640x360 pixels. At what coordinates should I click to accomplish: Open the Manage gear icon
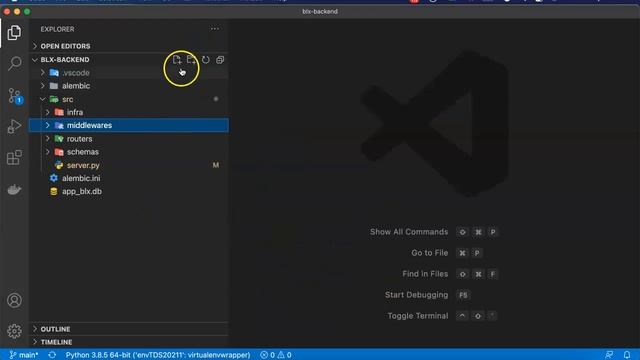pyautogui.click(x=14, y=331)
